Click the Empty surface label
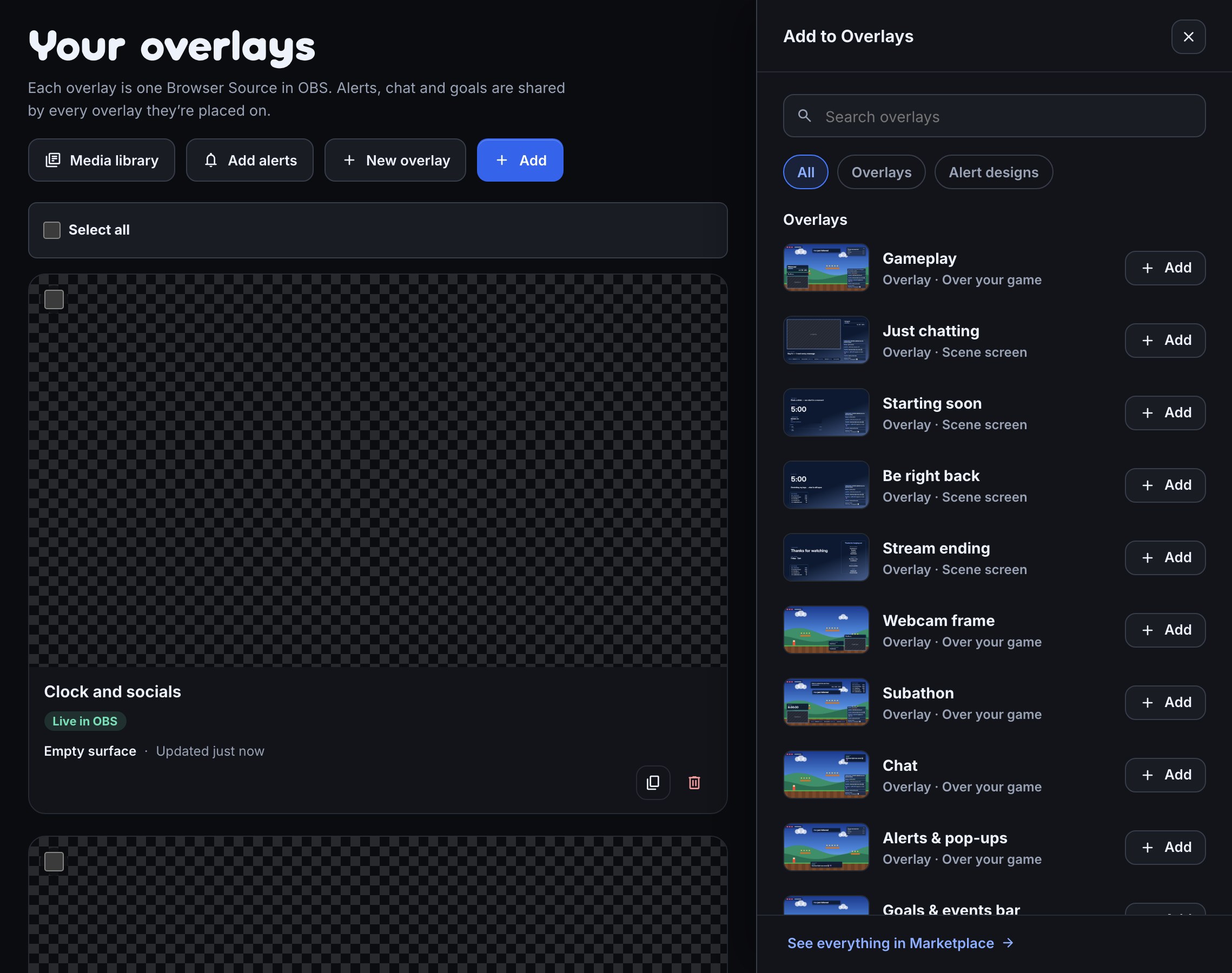The width and height of the screenshot is (1232, 973). (x=90, y=751)
